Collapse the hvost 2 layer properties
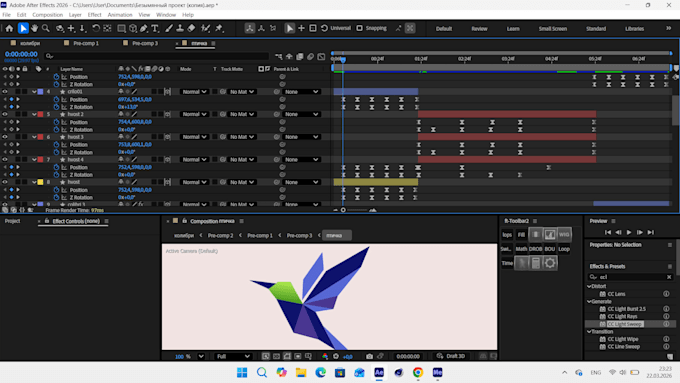Screen dimensions: 680x383 point(34,114)
